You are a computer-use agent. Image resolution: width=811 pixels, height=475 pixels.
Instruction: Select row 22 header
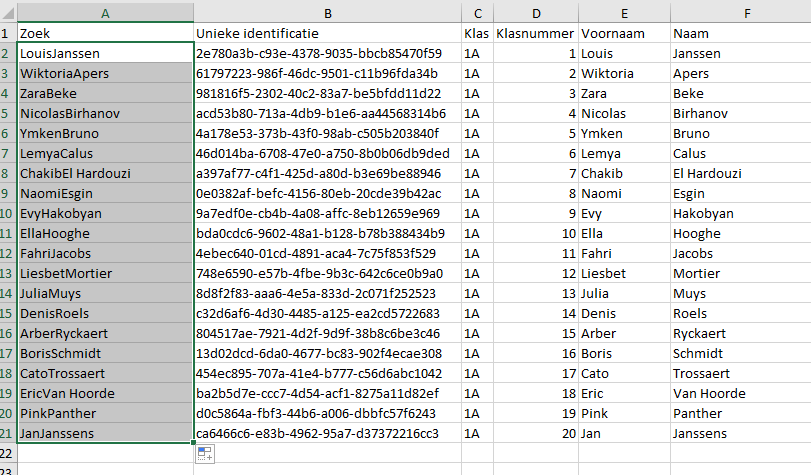[8, 453]
